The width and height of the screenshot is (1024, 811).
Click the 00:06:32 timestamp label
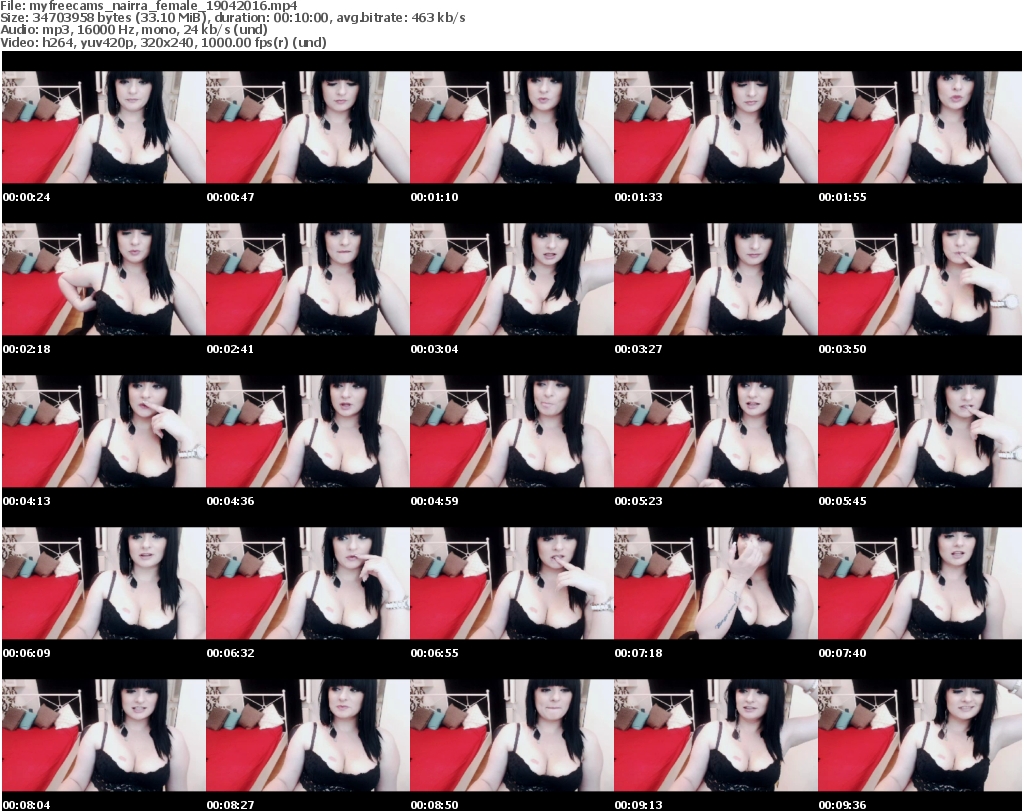(x=231, y=653)
